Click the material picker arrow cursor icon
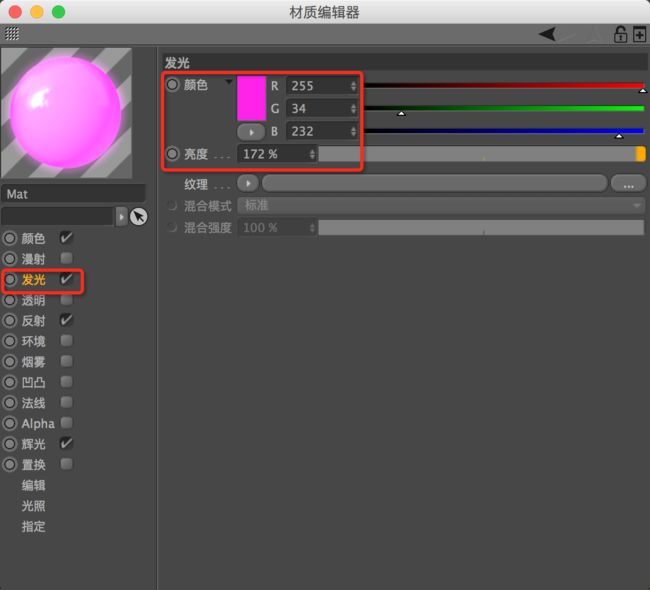The width and height of the screenshot is (650, 590). (x=138, y=216)
